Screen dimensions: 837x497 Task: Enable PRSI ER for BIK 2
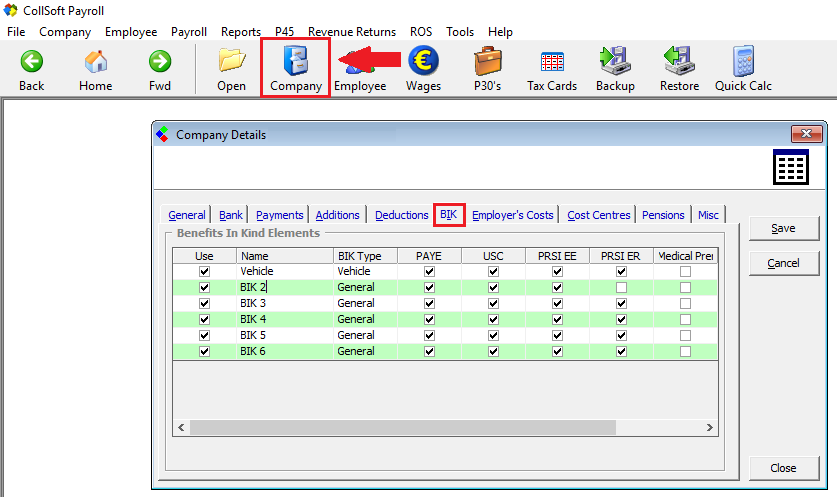(x=621, y=287)
